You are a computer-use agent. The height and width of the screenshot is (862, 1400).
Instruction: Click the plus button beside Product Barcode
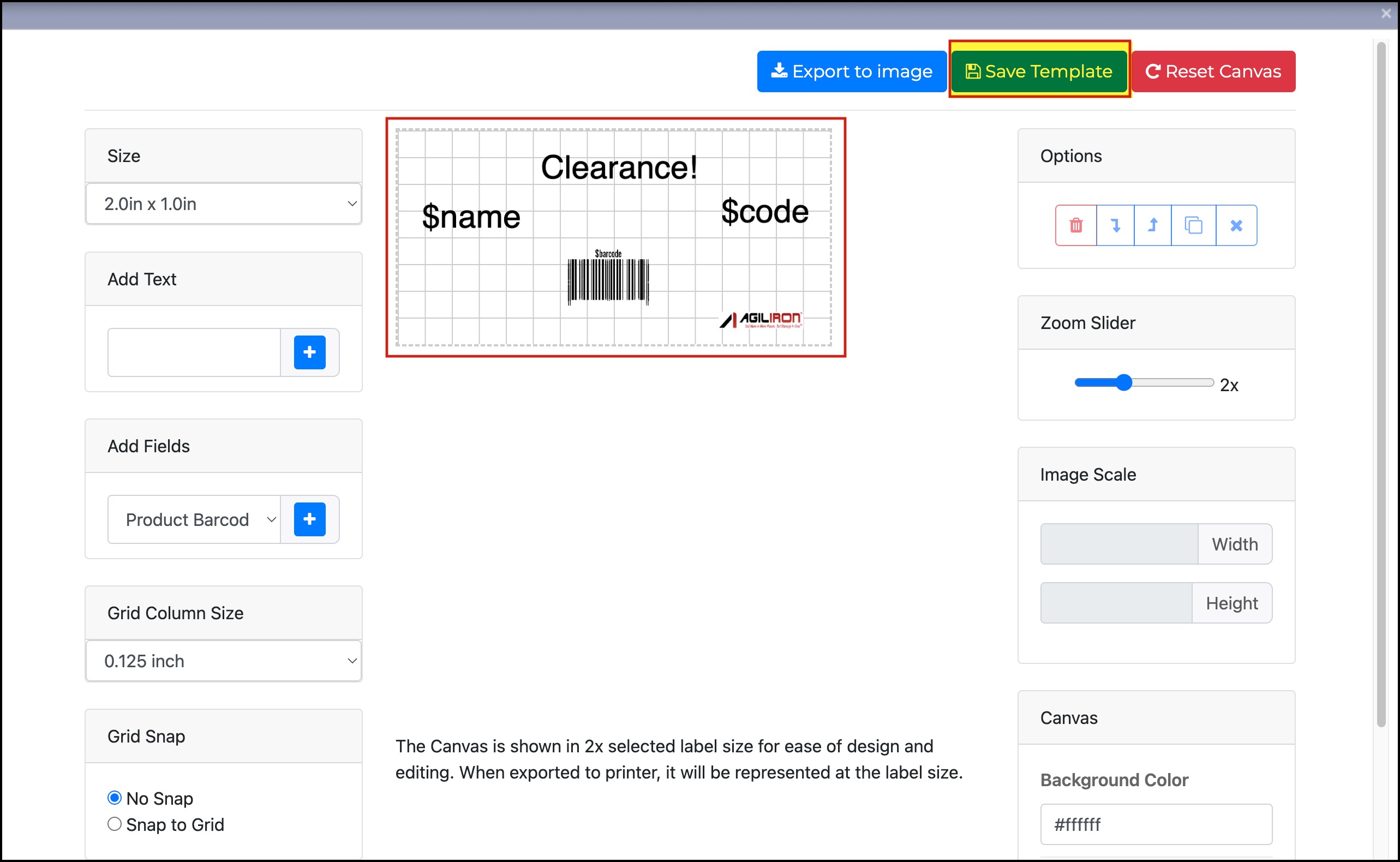(x=309, y=519)
